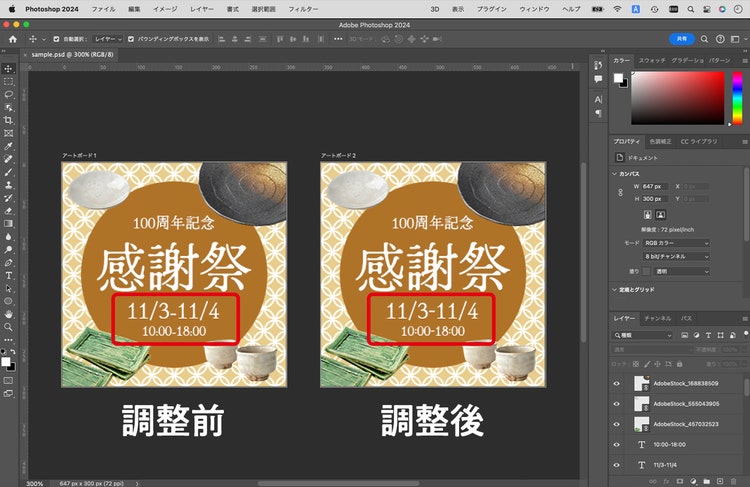Switch to the CC ライブラリ tab

(698, 142)
